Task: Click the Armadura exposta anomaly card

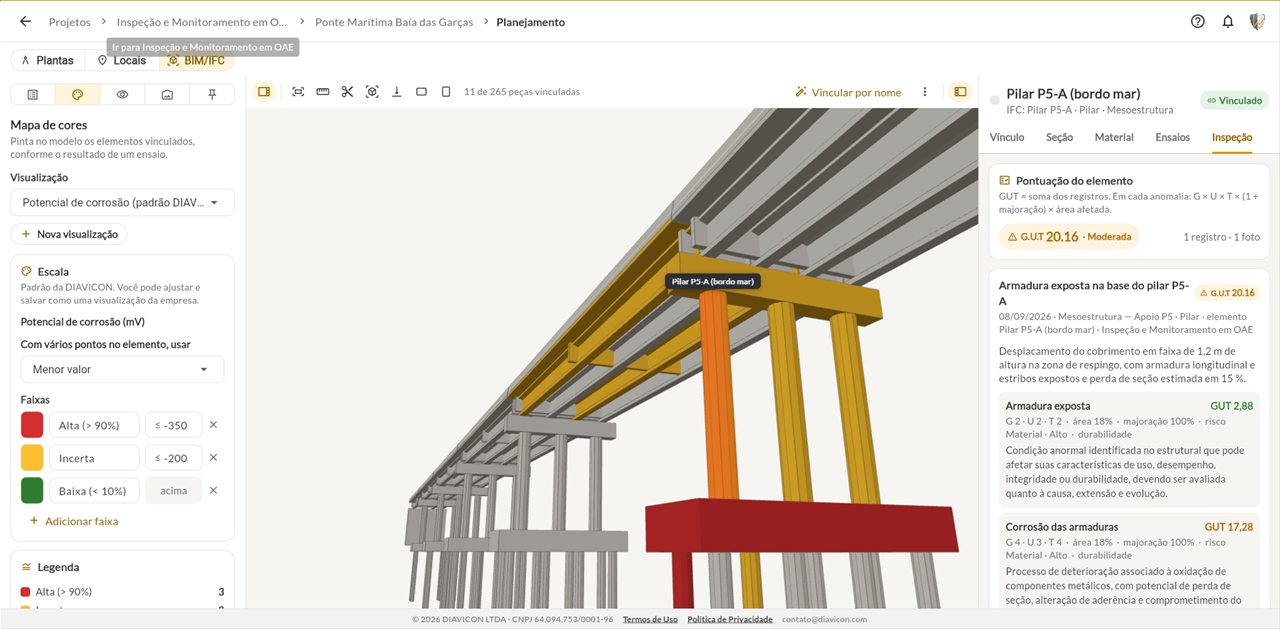Action: (x=1129, y=448)
